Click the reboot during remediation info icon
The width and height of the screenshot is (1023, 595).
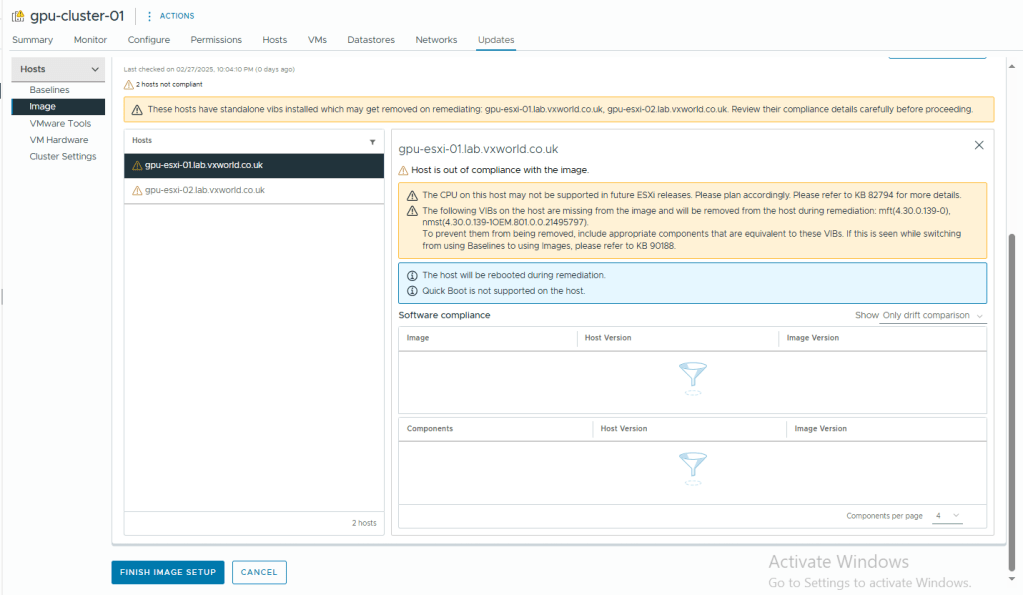[x=412, y=275]
